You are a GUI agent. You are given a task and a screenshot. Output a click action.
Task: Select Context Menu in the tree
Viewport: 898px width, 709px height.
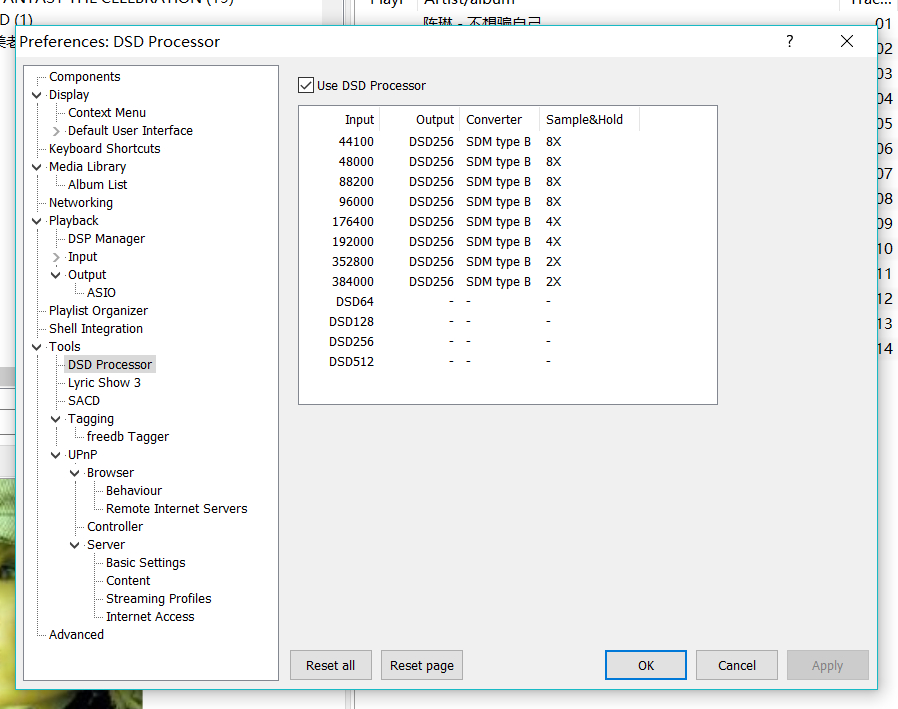pos(107,113)
